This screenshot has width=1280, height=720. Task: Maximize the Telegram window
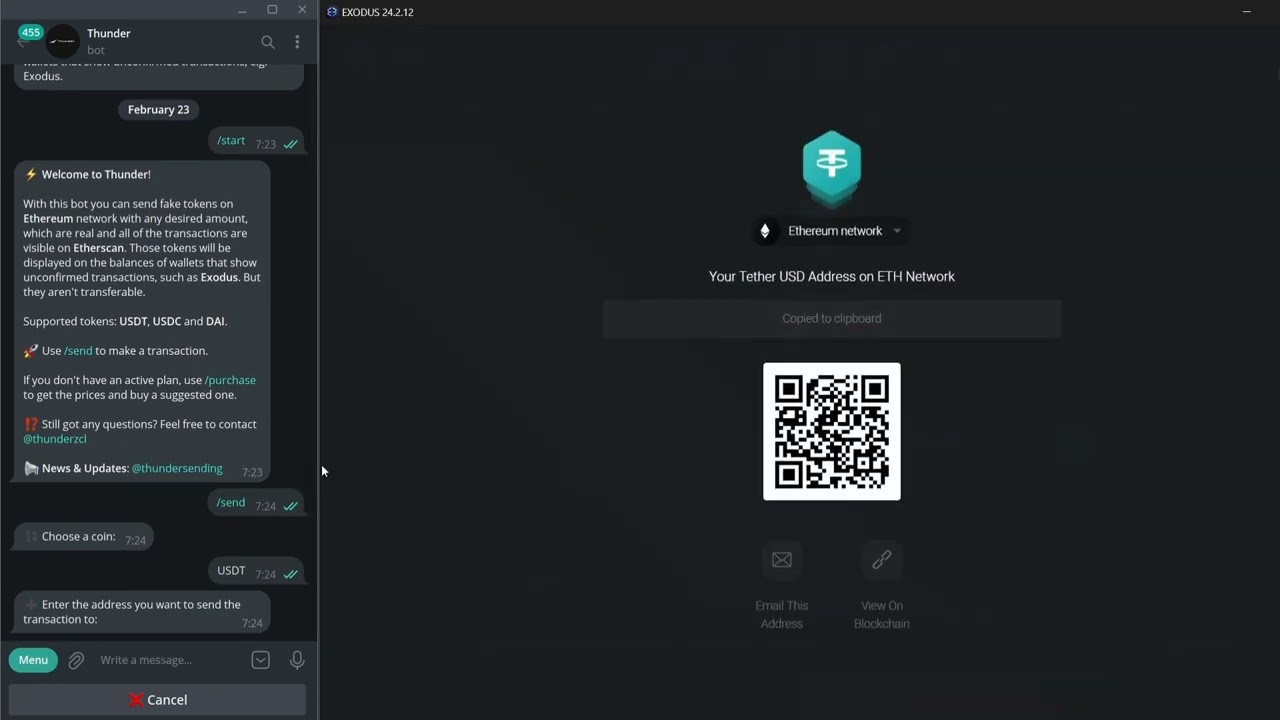pos(272,10)
